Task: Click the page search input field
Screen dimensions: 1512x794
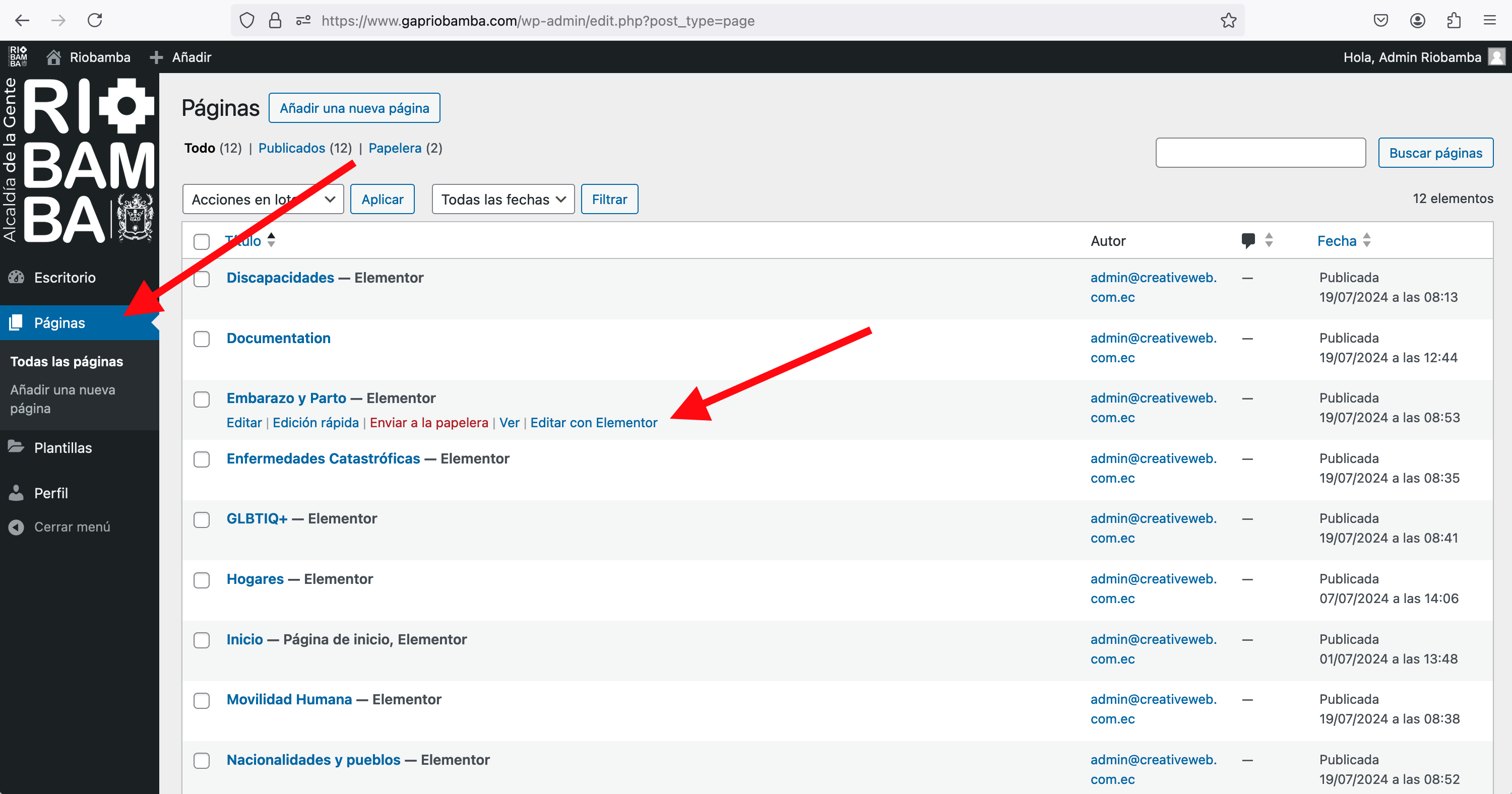Action: pos(1260,153)
